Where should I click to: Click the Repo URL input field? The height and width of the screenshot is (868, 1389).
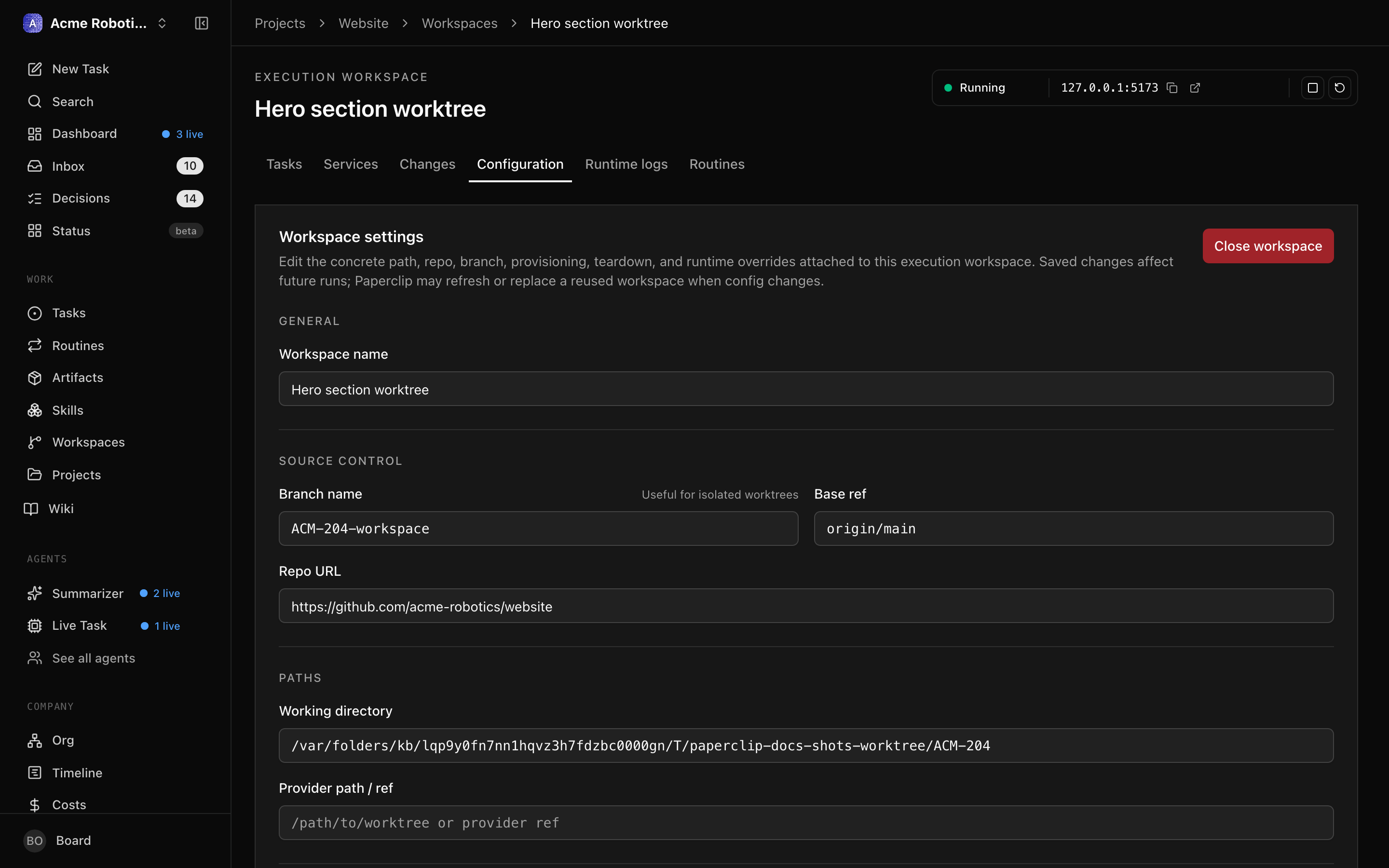click(x=806, y=606)
